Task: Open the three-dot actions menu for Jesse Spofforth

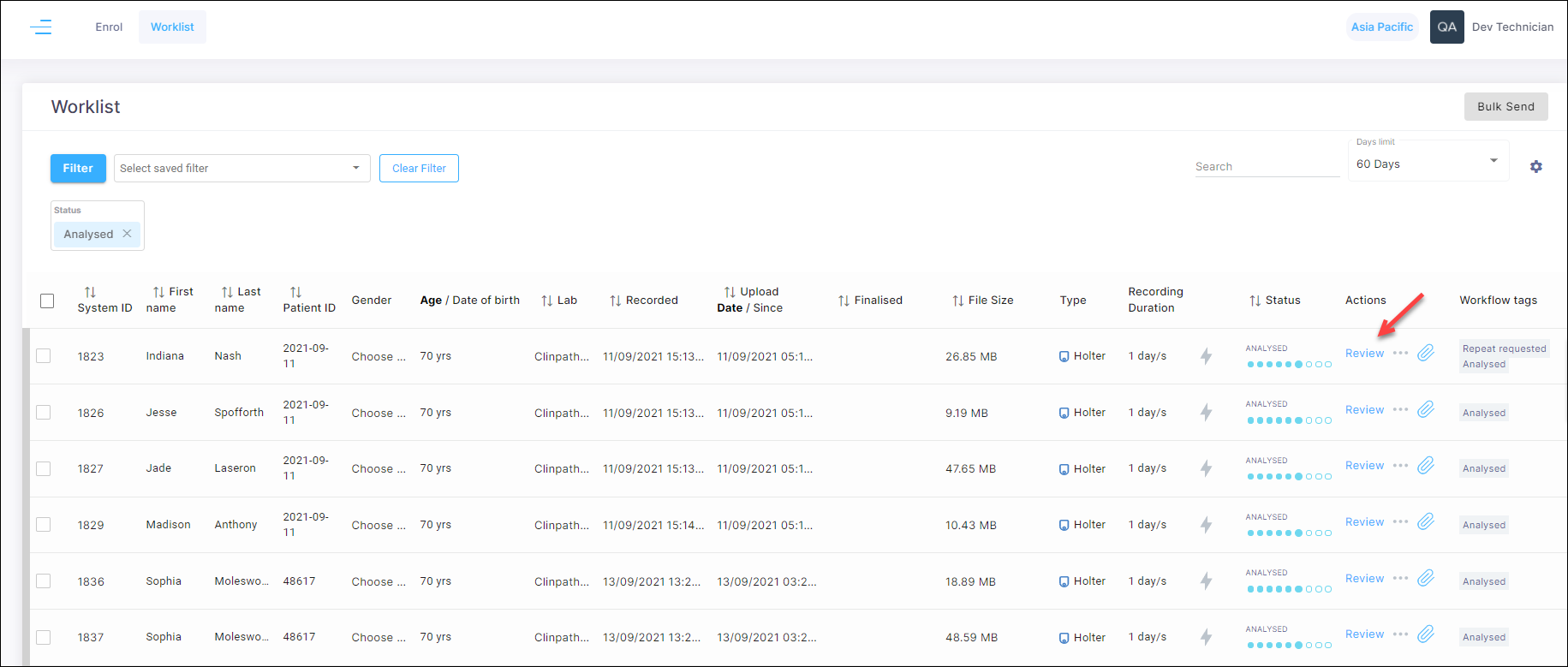Action: coord(1400,409)
